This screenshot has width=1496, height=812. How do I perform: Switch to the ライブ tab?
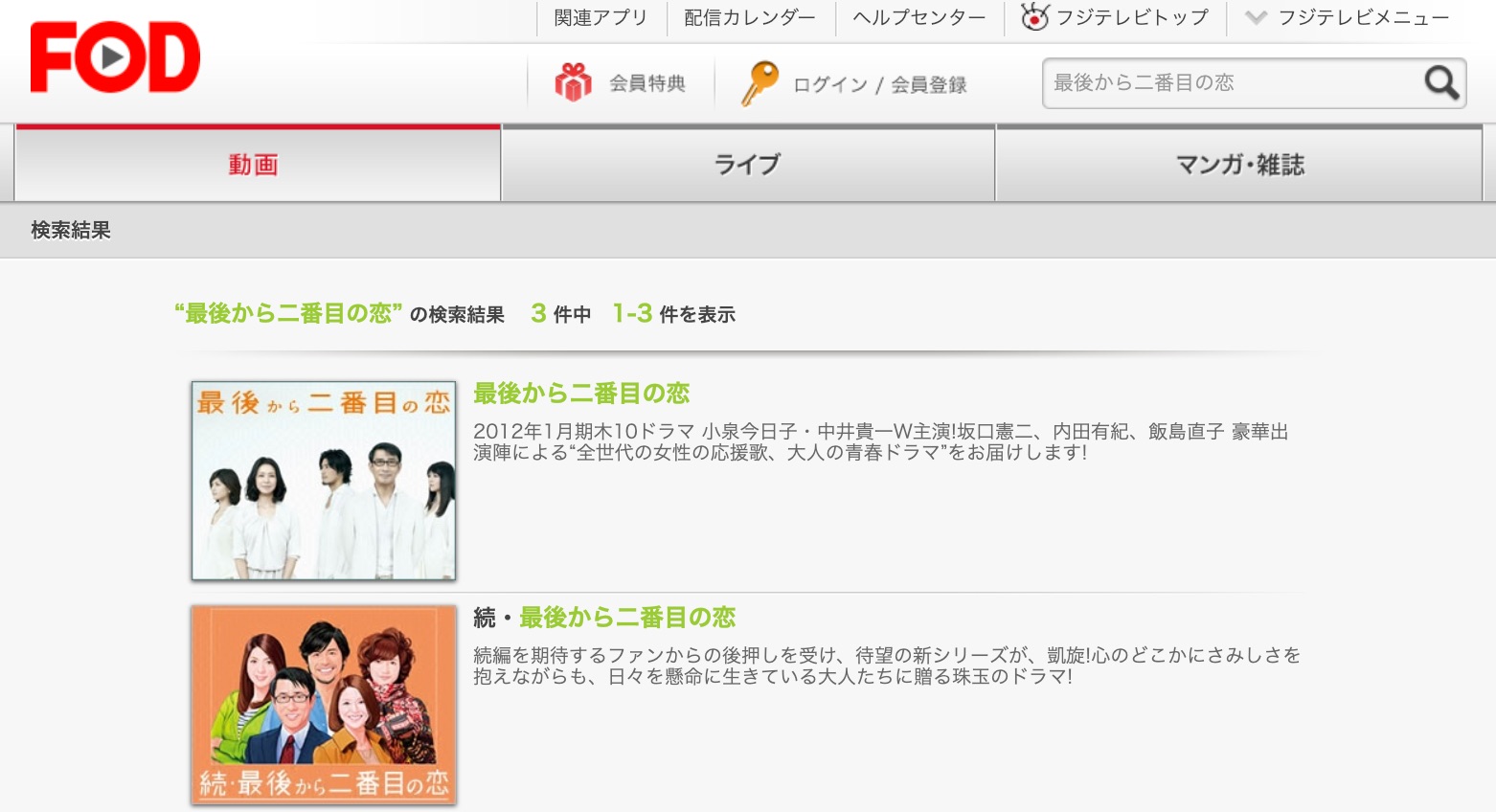click(x=747, y=165)
